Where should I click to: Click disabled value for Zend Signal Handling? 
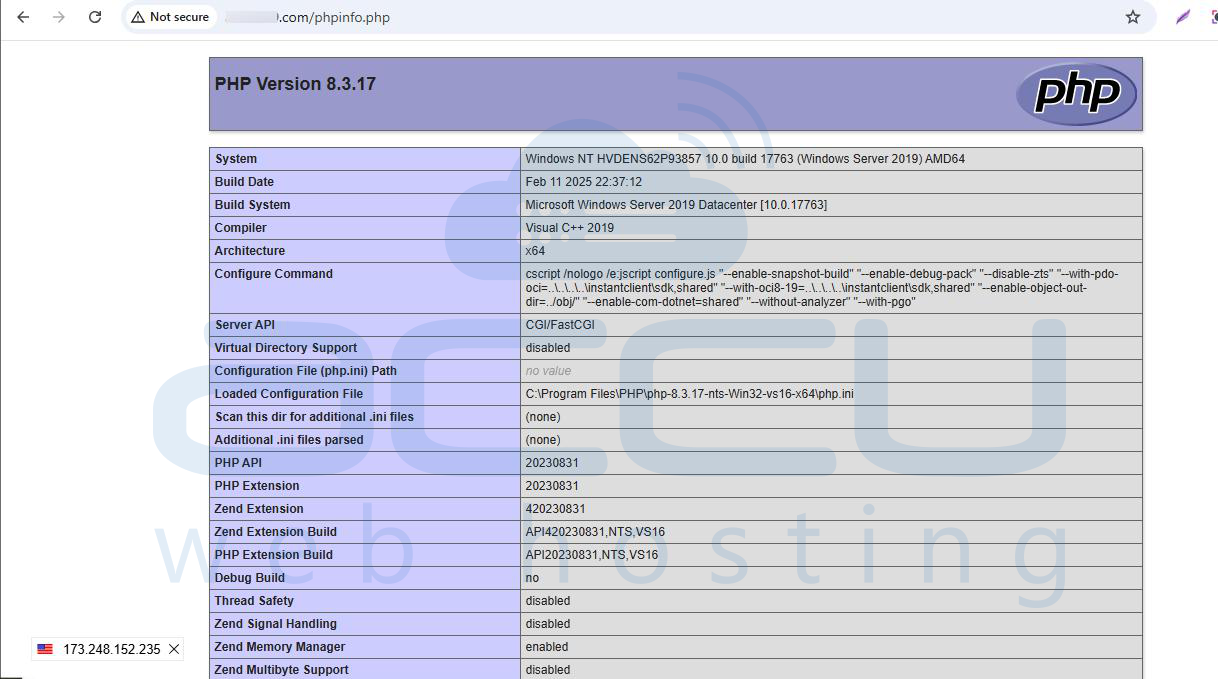click(548, 624)
